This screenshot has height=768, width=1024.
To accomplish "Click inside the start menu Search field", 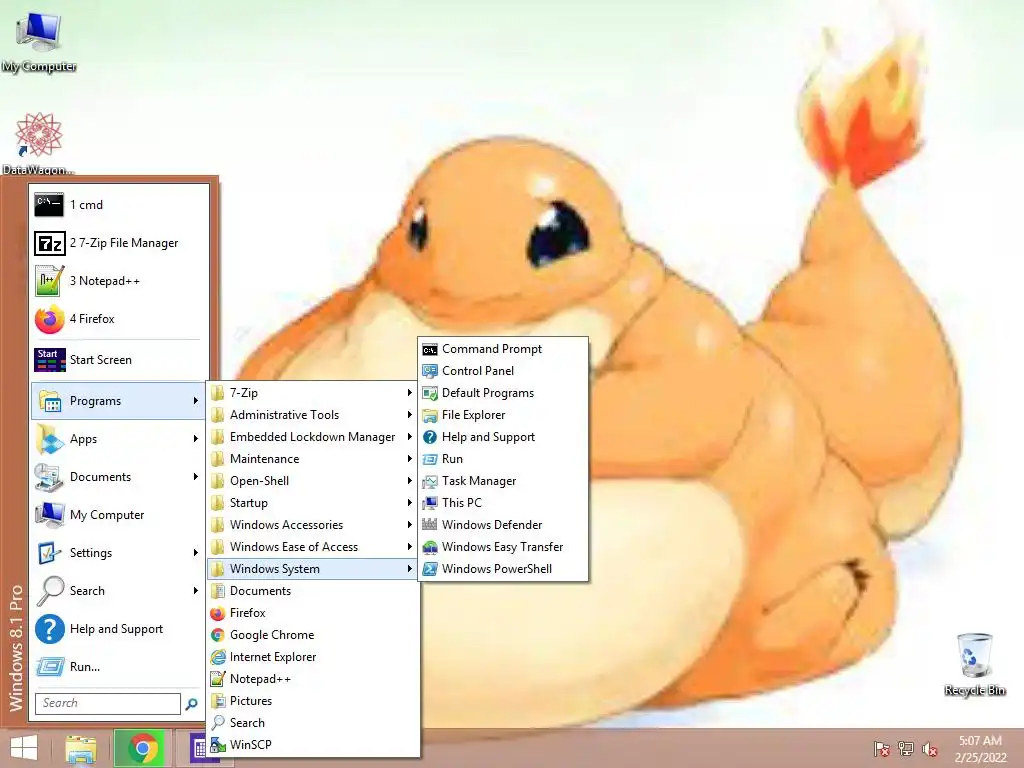I will click(108, 703).
